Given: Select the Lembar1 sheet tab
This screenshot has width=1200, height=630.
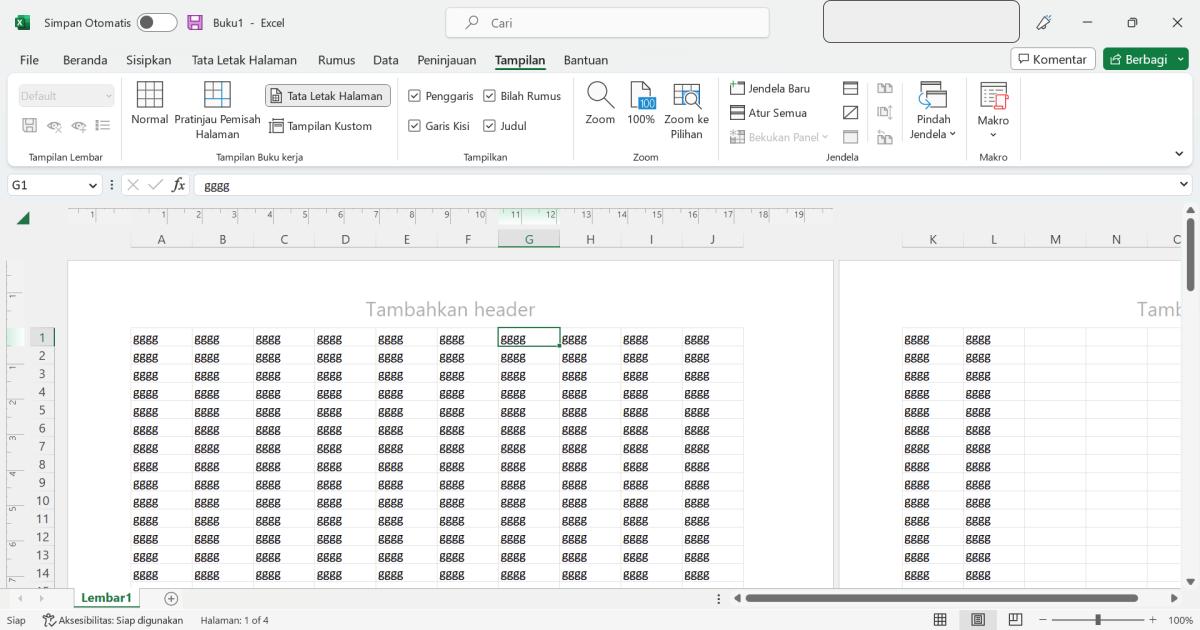Looking at the screenshot, I should tap(107, 598).
